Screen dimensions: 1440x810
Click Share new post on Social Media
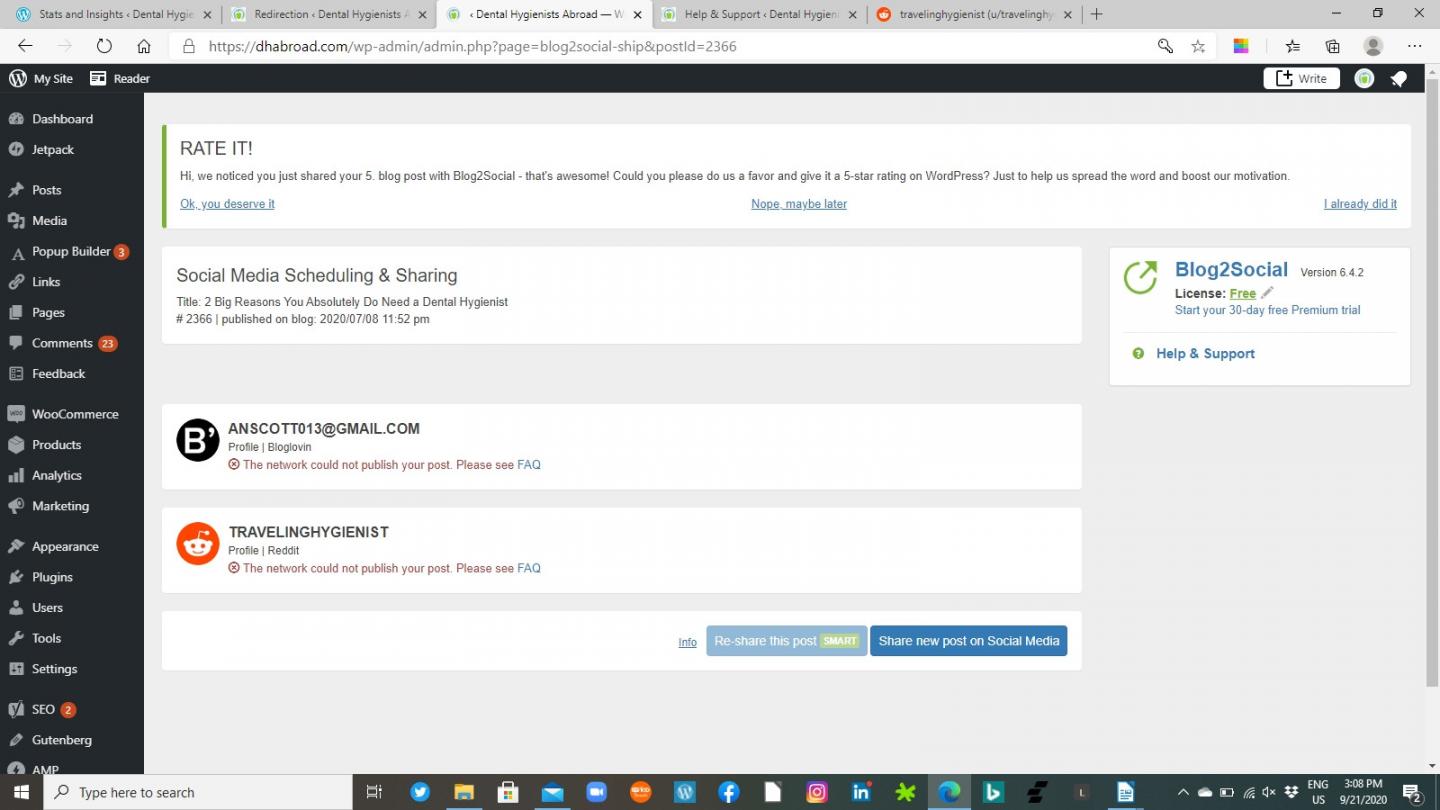(x=968, y=641)
